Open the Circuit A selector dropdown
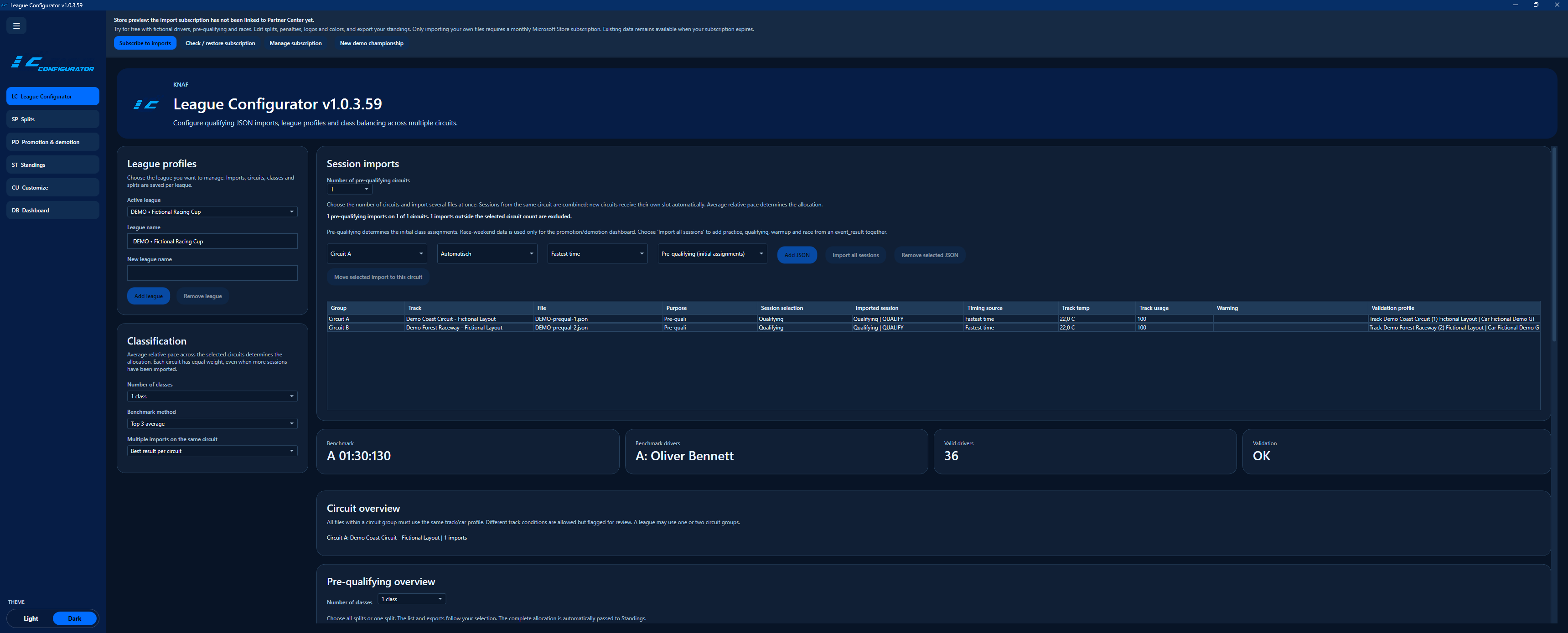This screenshot has height=633, width=1568. tap(377, 254)
